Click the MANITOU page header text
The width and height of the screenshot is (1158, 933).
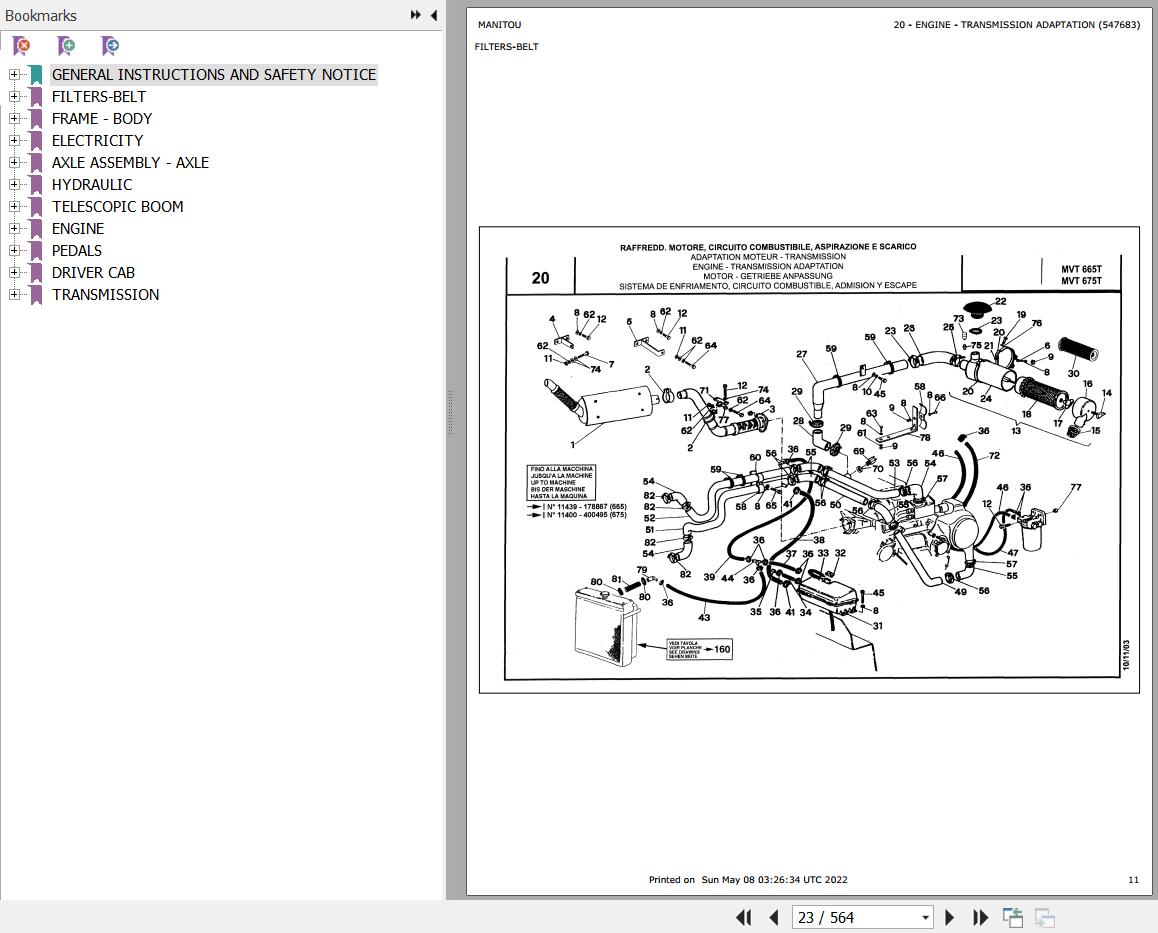click(x=499, y=24)
